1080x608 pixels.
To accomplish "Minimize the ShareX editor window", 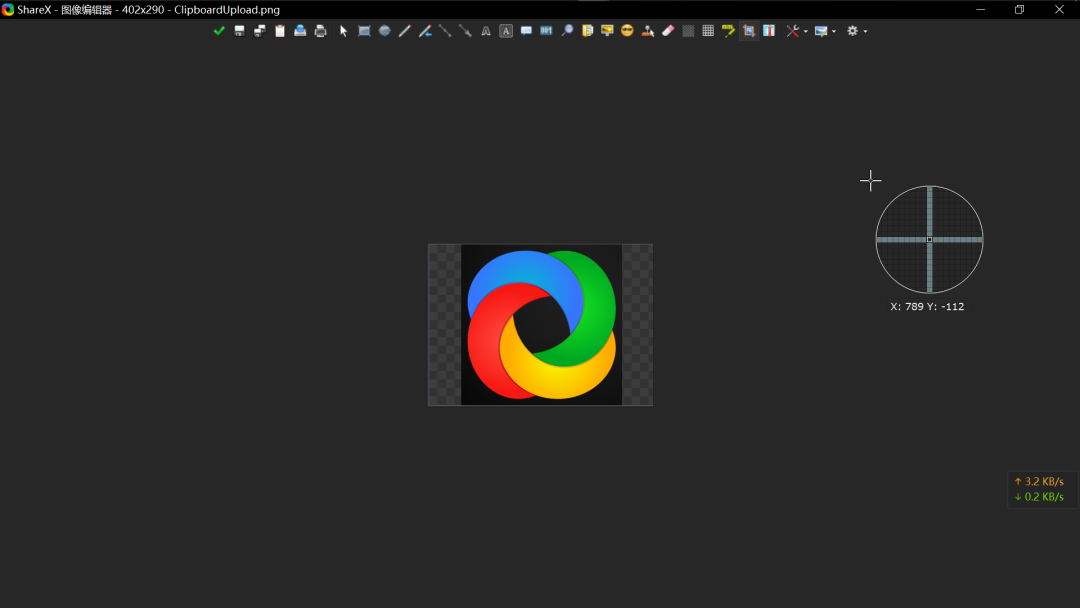I will point(980,10).
